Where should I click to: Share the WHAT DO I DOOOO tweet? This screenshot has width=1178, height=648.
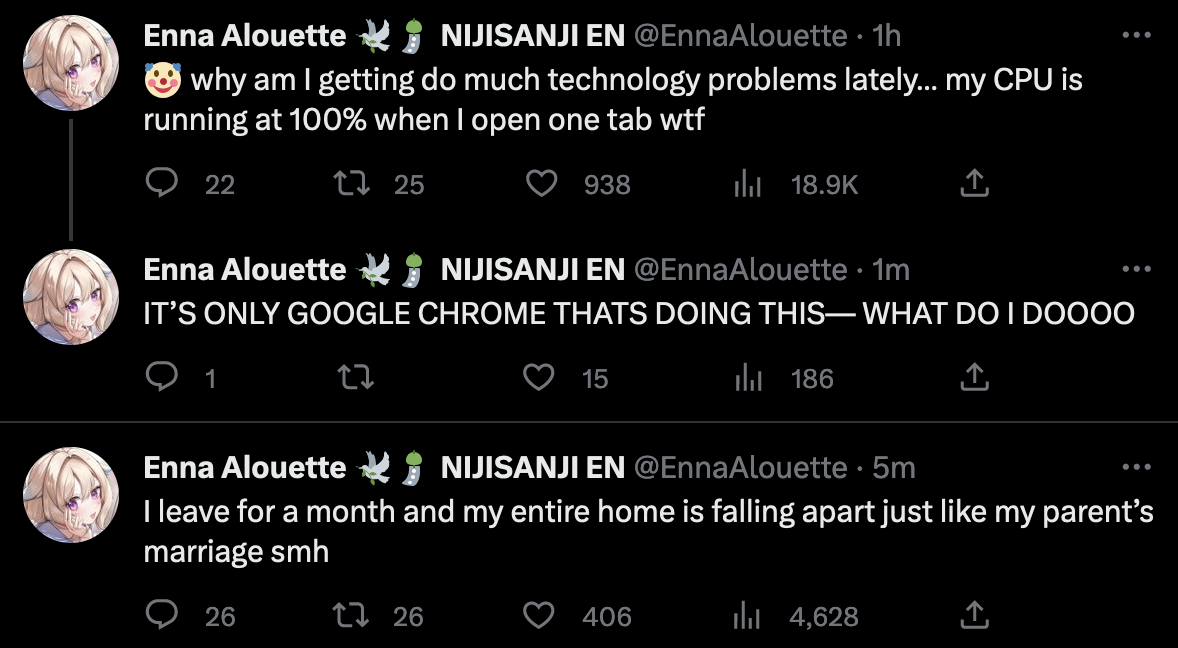(x=974, y=377)
